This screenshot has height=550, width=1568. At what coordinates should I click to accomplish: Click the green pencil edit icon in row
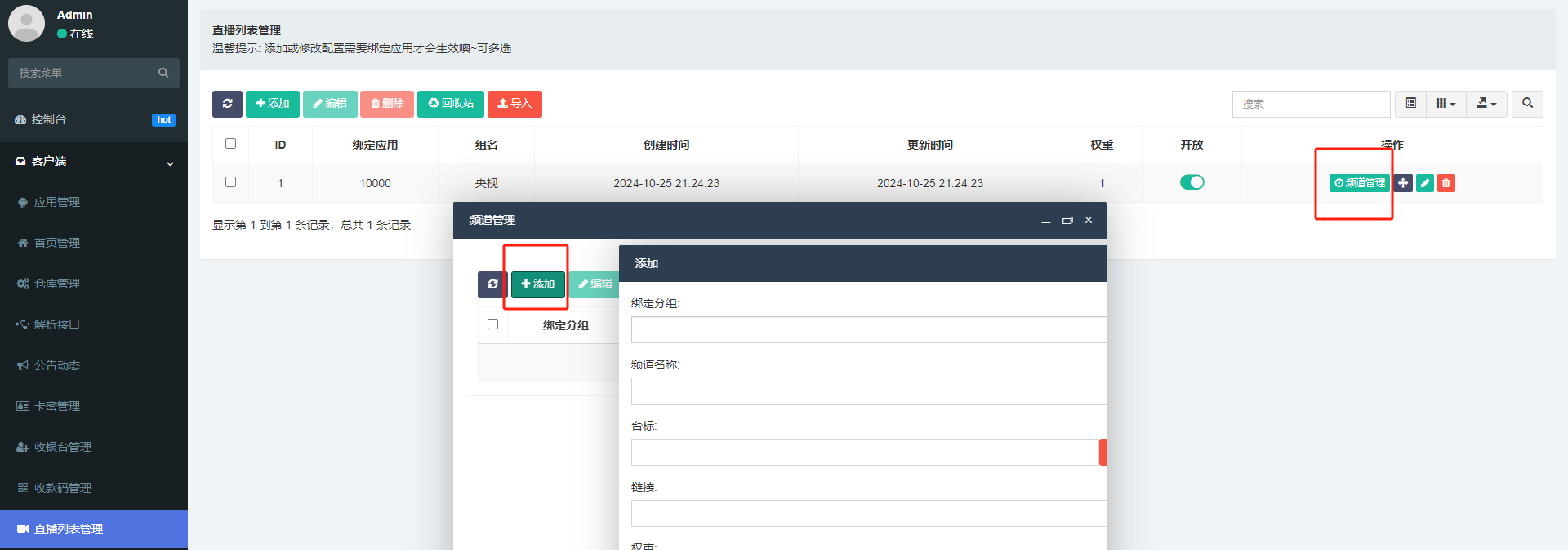tap(1424, 183)
